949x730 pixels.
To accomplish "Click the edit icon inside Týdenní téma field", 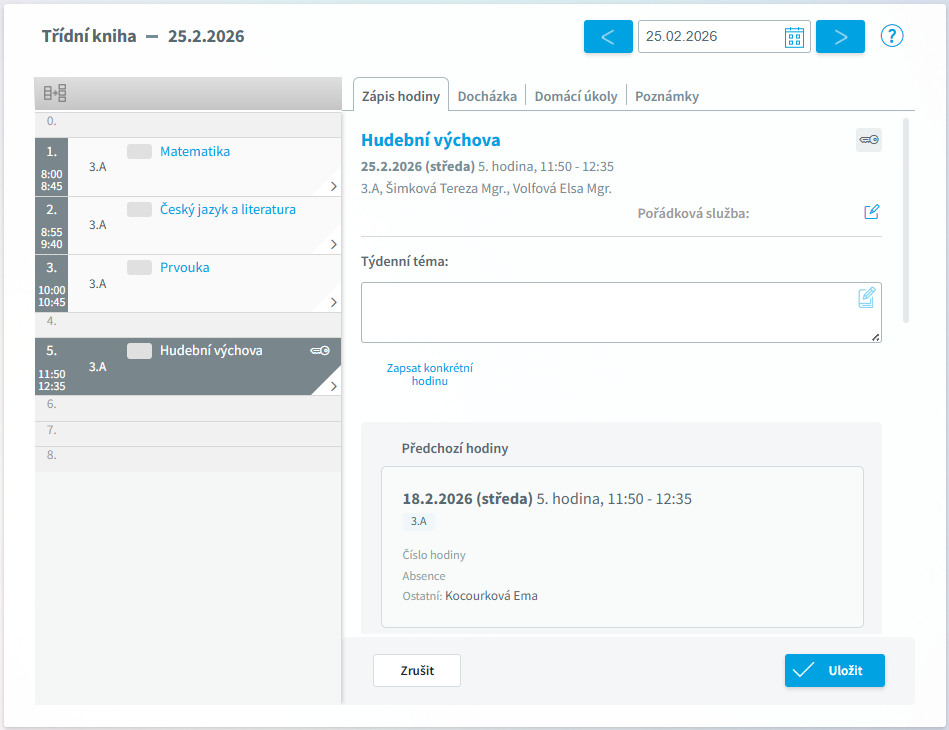I will click(867, 297).
